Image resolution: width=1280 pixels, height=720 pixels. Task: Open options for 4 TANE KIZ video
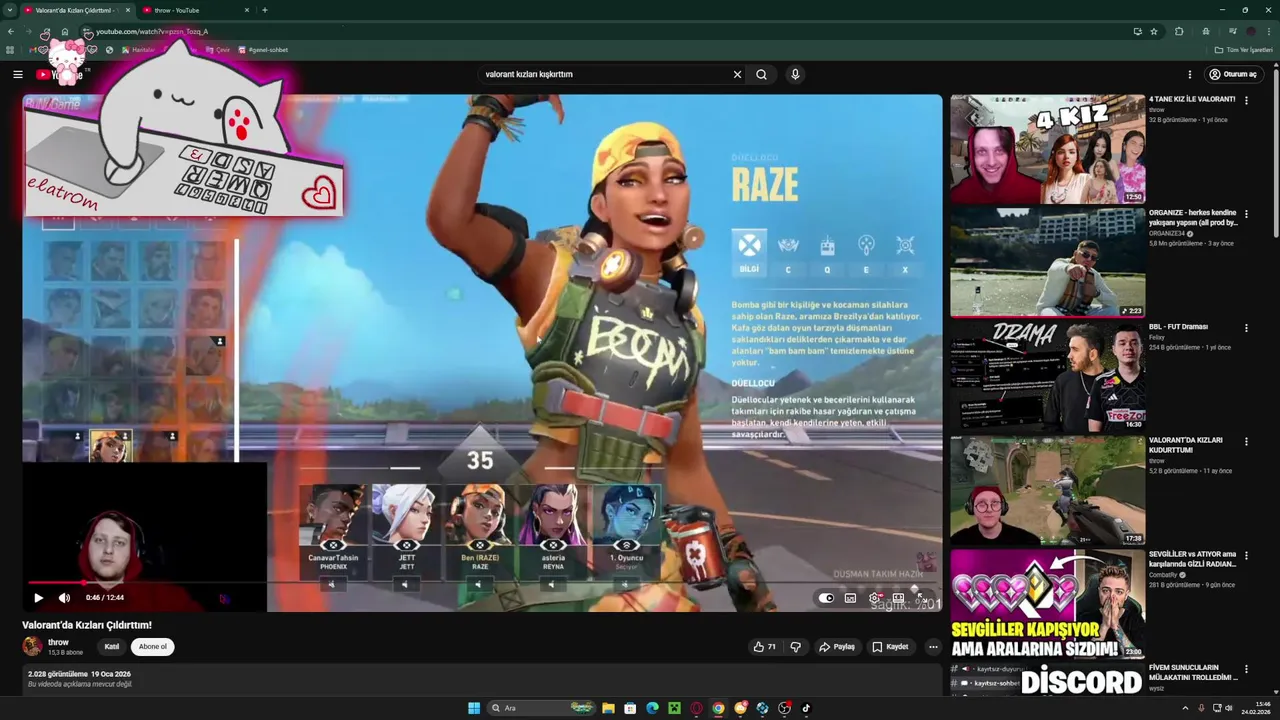1246,100
